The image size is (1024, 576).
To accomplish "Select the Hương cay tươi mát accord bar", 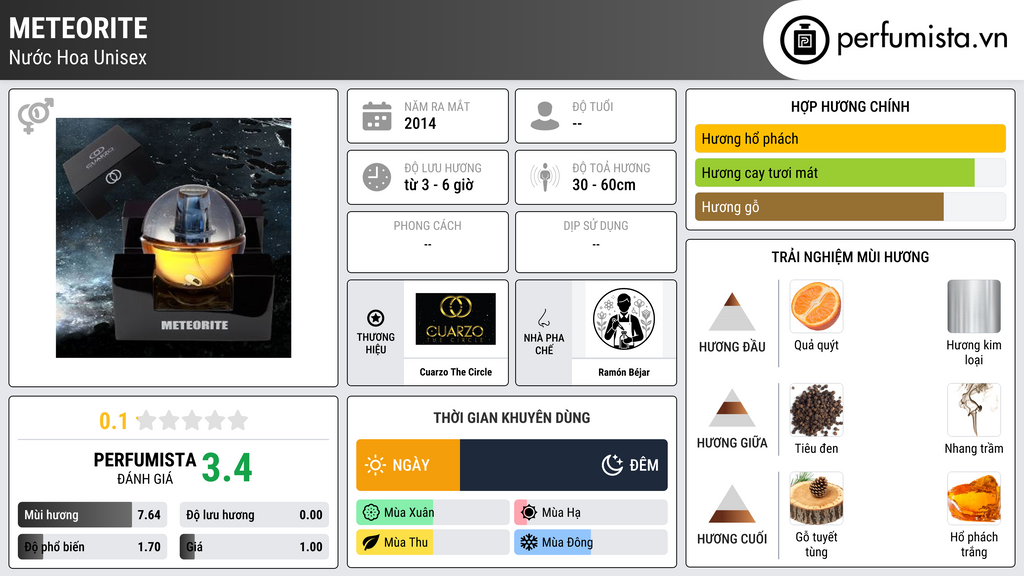I will (850, 173).
